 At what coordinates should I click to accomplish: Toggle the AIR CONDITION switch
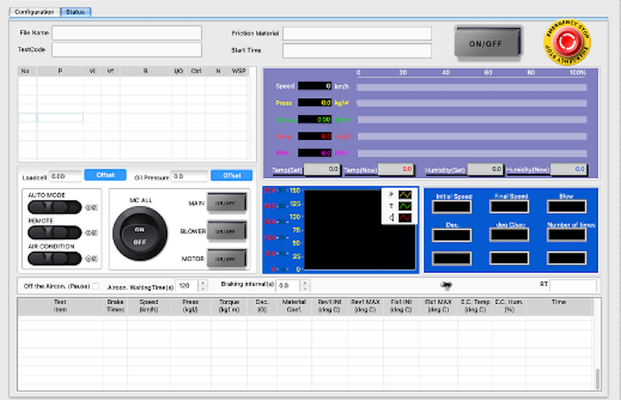[x=56, y=258]
